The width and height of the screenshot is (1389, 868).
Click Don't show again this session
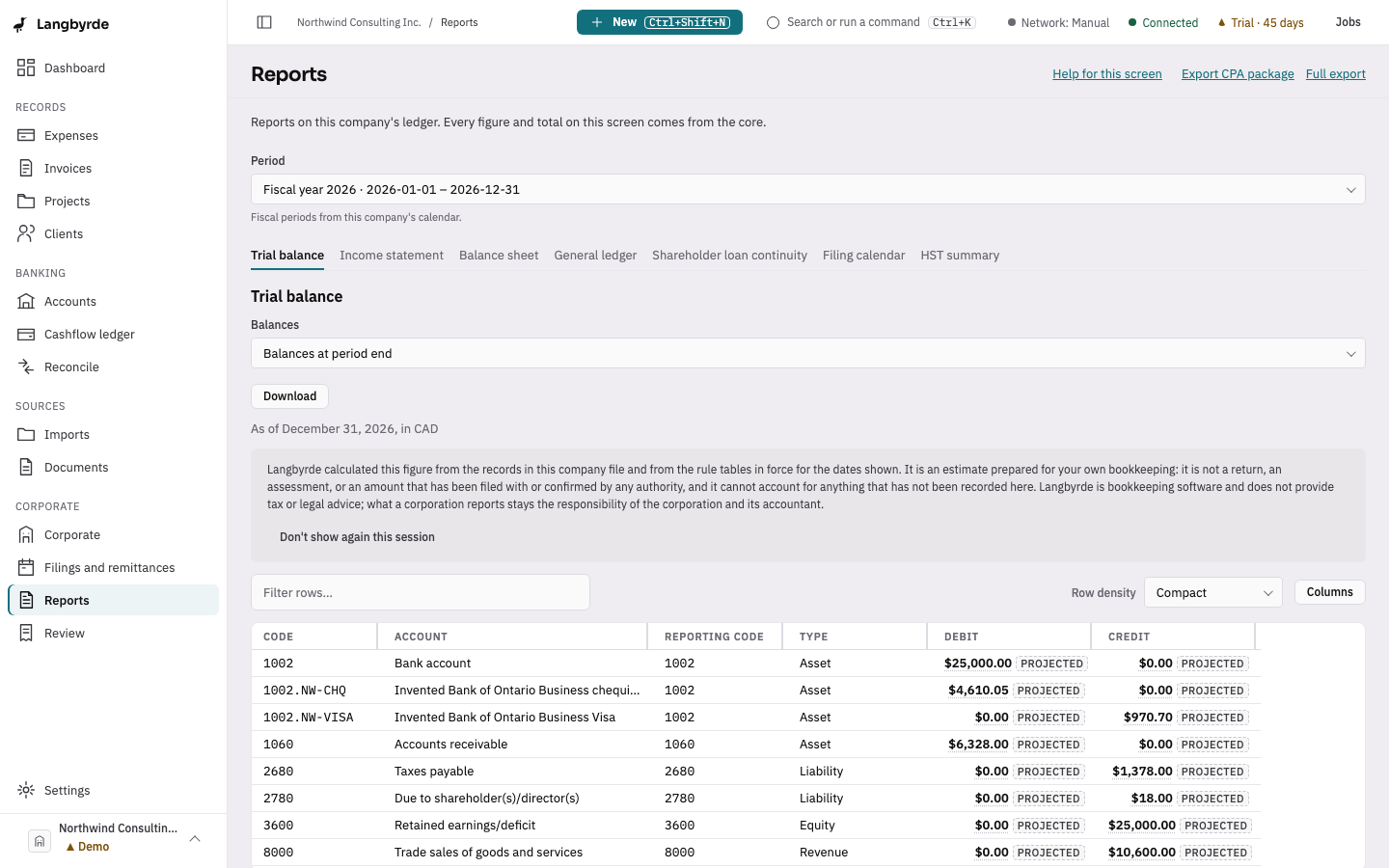[x=357, y=537]
